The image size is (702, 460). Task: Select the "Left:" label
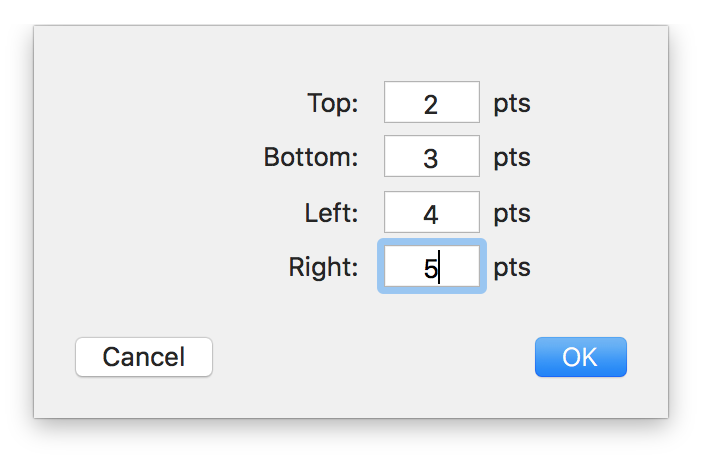(331, 213)
